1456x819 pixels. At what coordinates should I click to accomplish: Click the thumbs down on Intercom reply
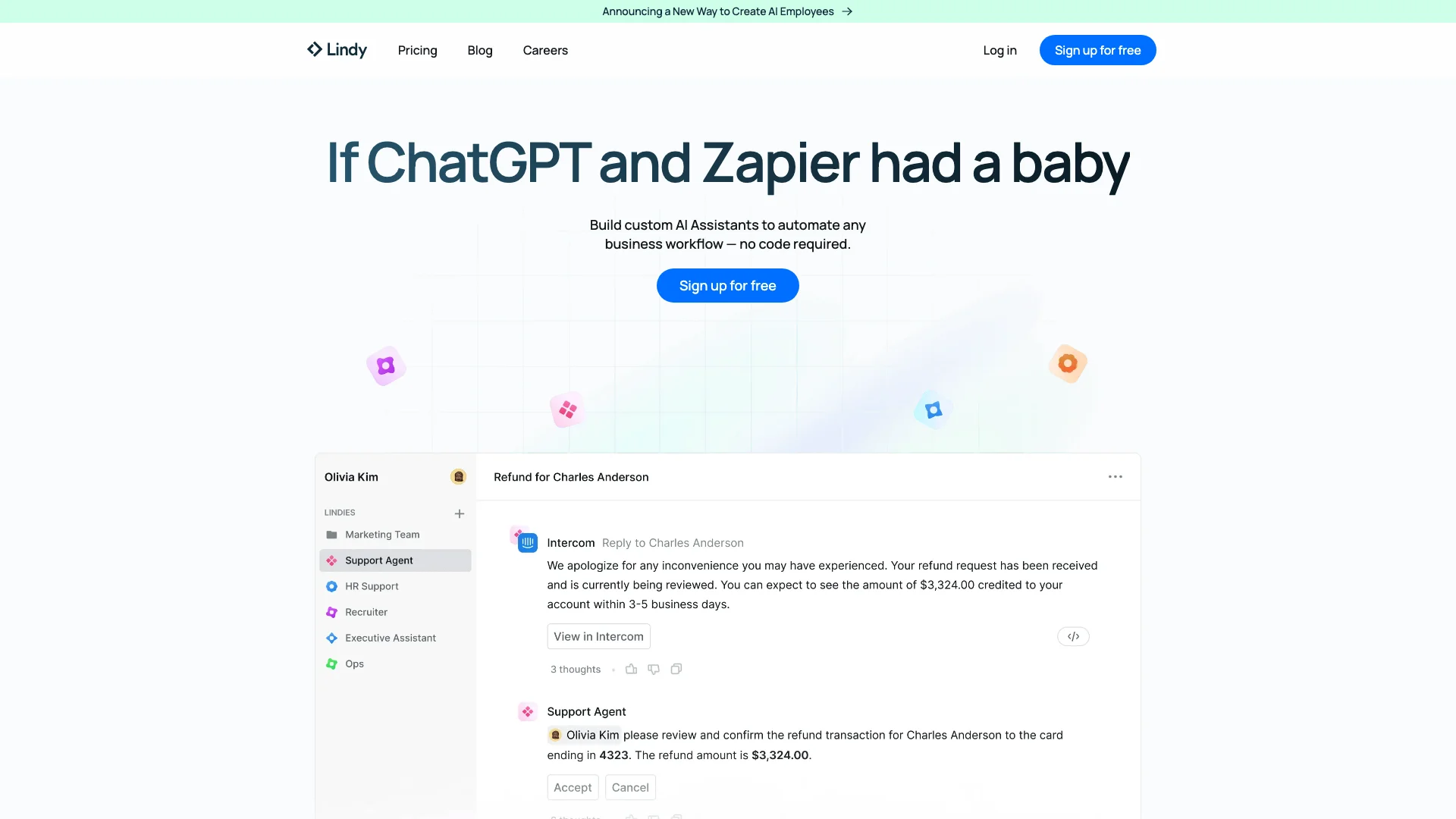[x=654, y=669]
